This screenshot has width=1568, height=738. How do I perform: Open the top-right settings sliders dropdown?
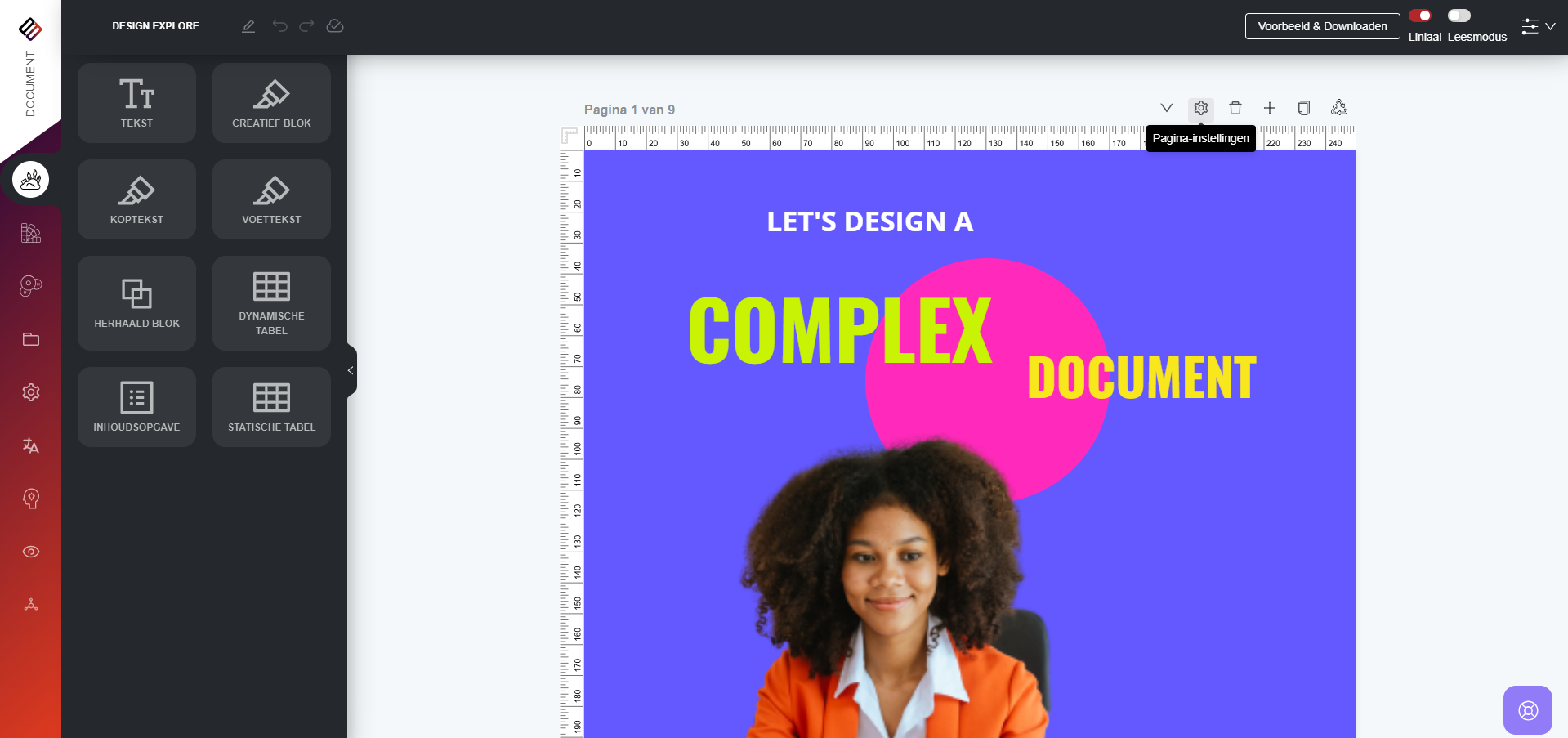(1538, 26)
